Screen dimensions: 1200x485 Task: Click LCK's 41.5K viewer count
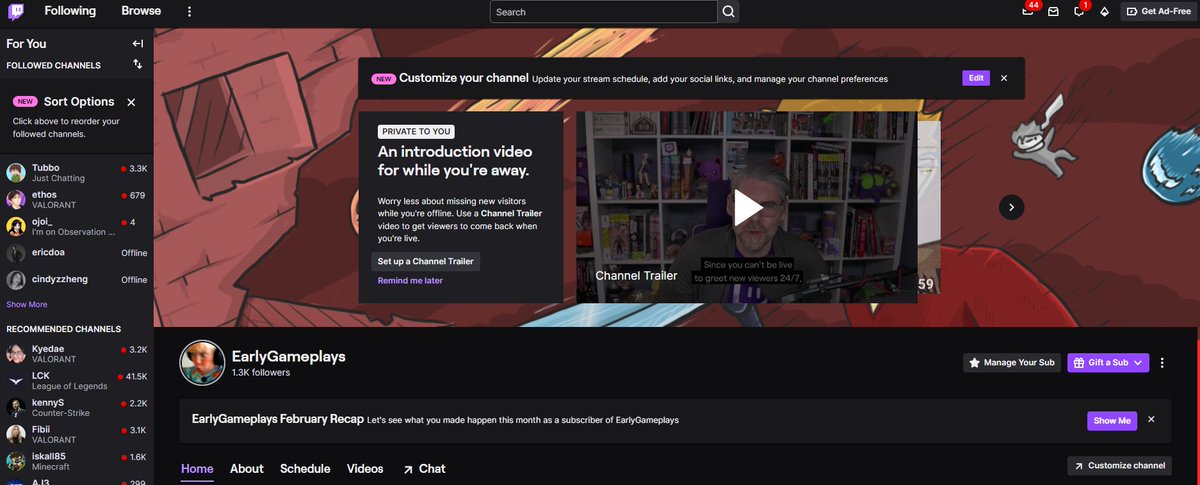coord(132,377)
